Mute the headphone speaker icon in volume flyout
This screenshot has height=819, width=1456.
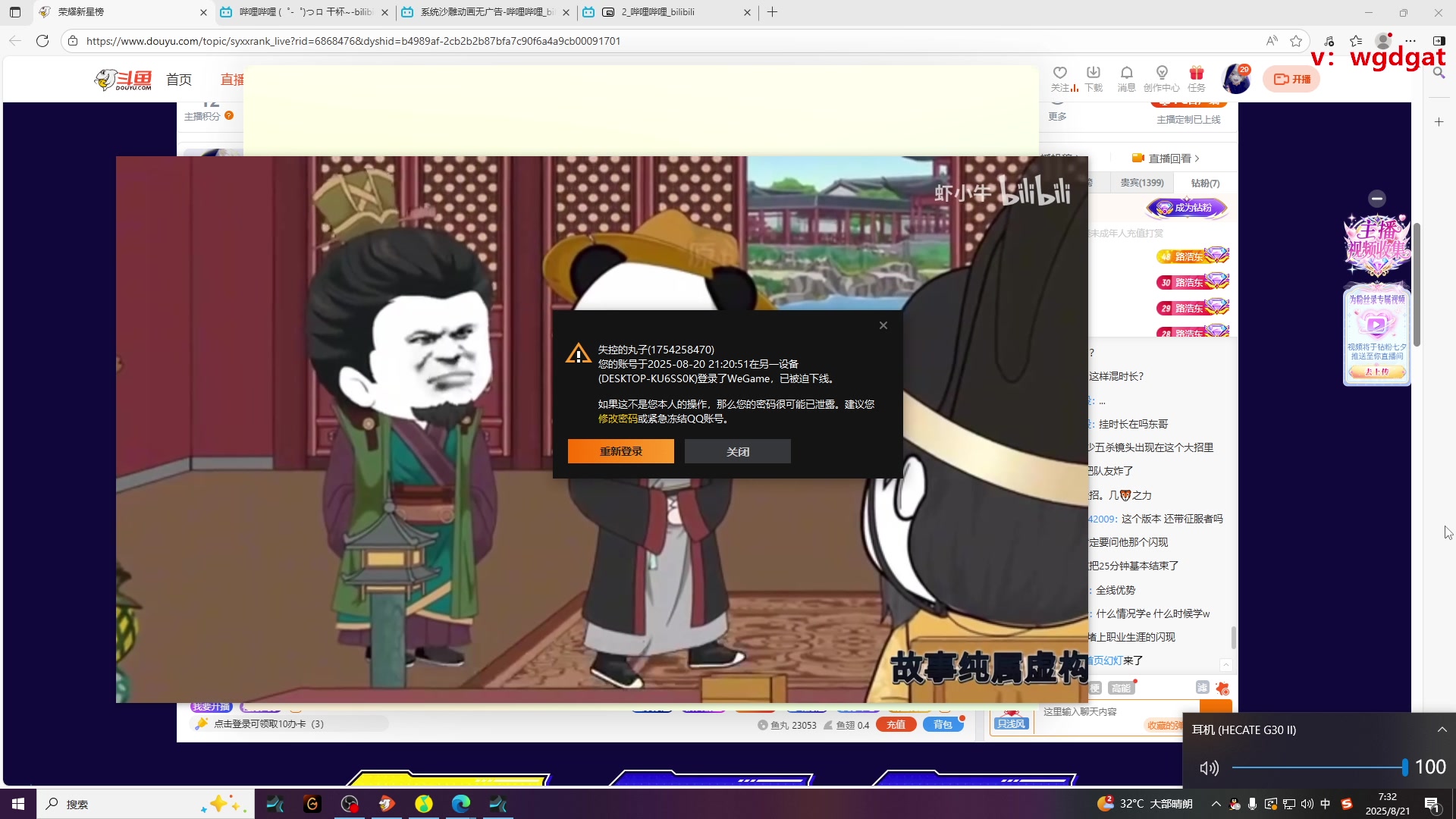click(1209, 767)
